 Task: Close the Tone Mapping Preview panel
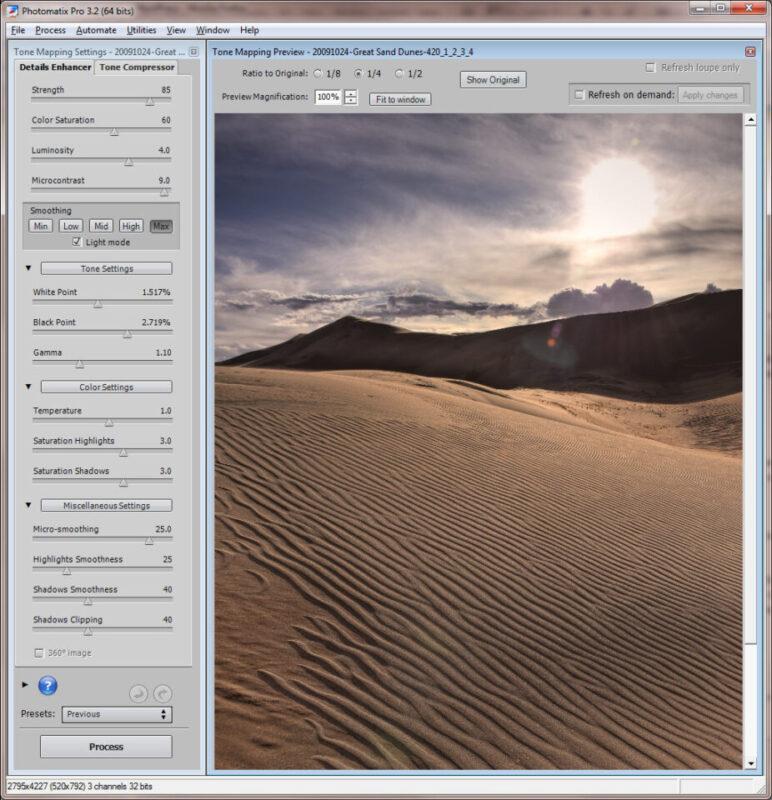(x=750, y=51)
